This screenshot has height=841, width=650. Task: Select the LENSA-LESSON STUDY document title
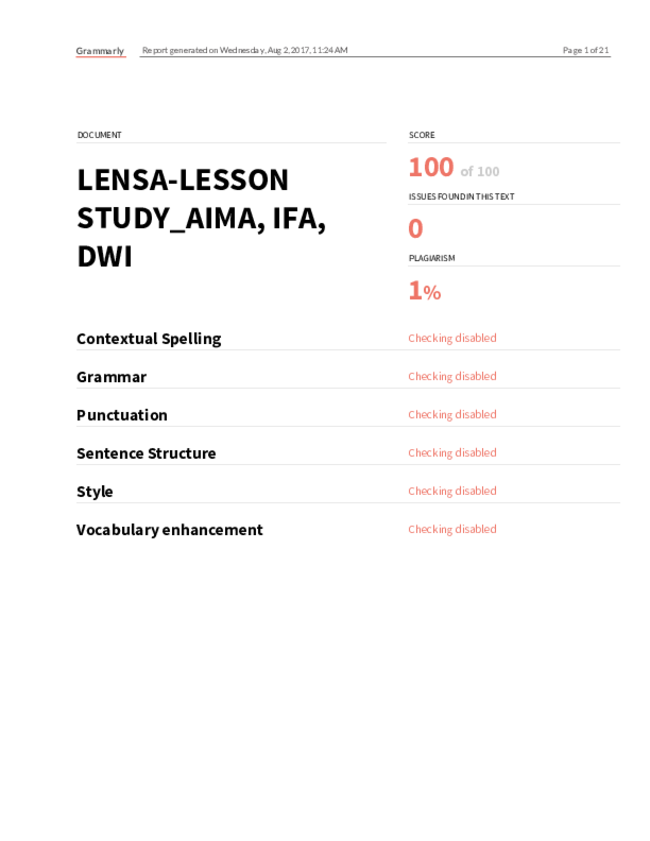[202, 218]
